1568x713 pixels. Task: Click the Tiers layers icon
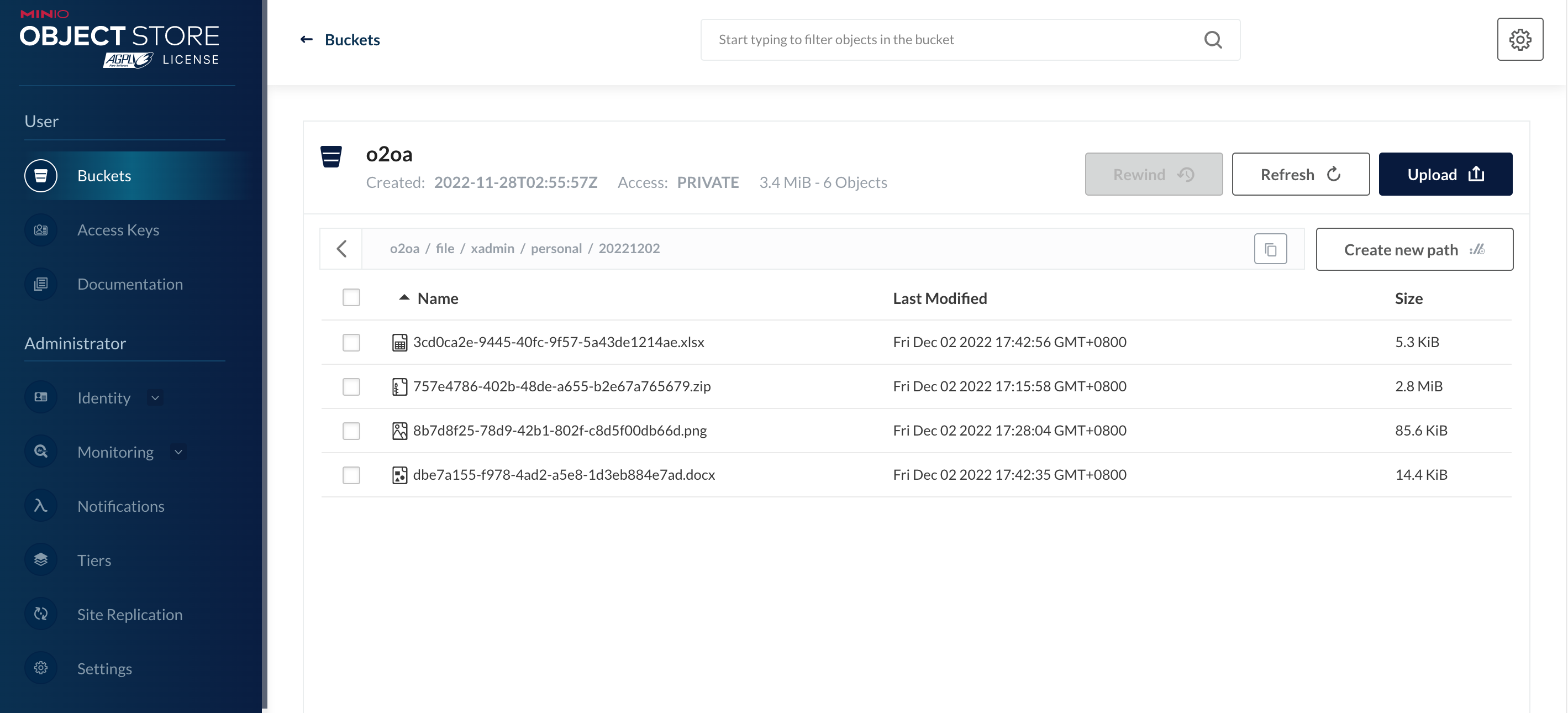tap(41, 559)
